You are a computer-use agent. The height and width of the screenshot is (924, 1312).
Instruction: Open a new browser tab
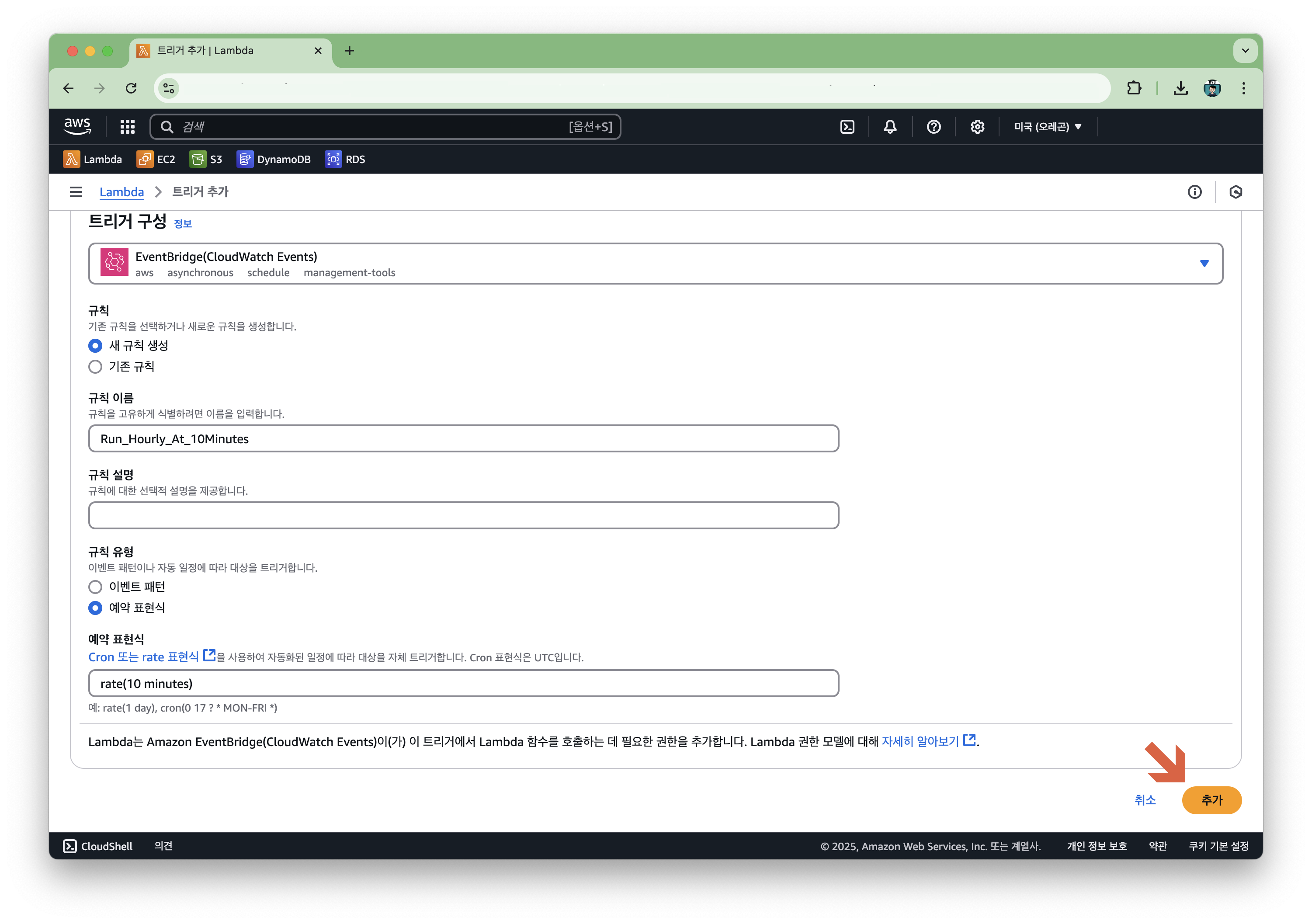tap(350, 51)
